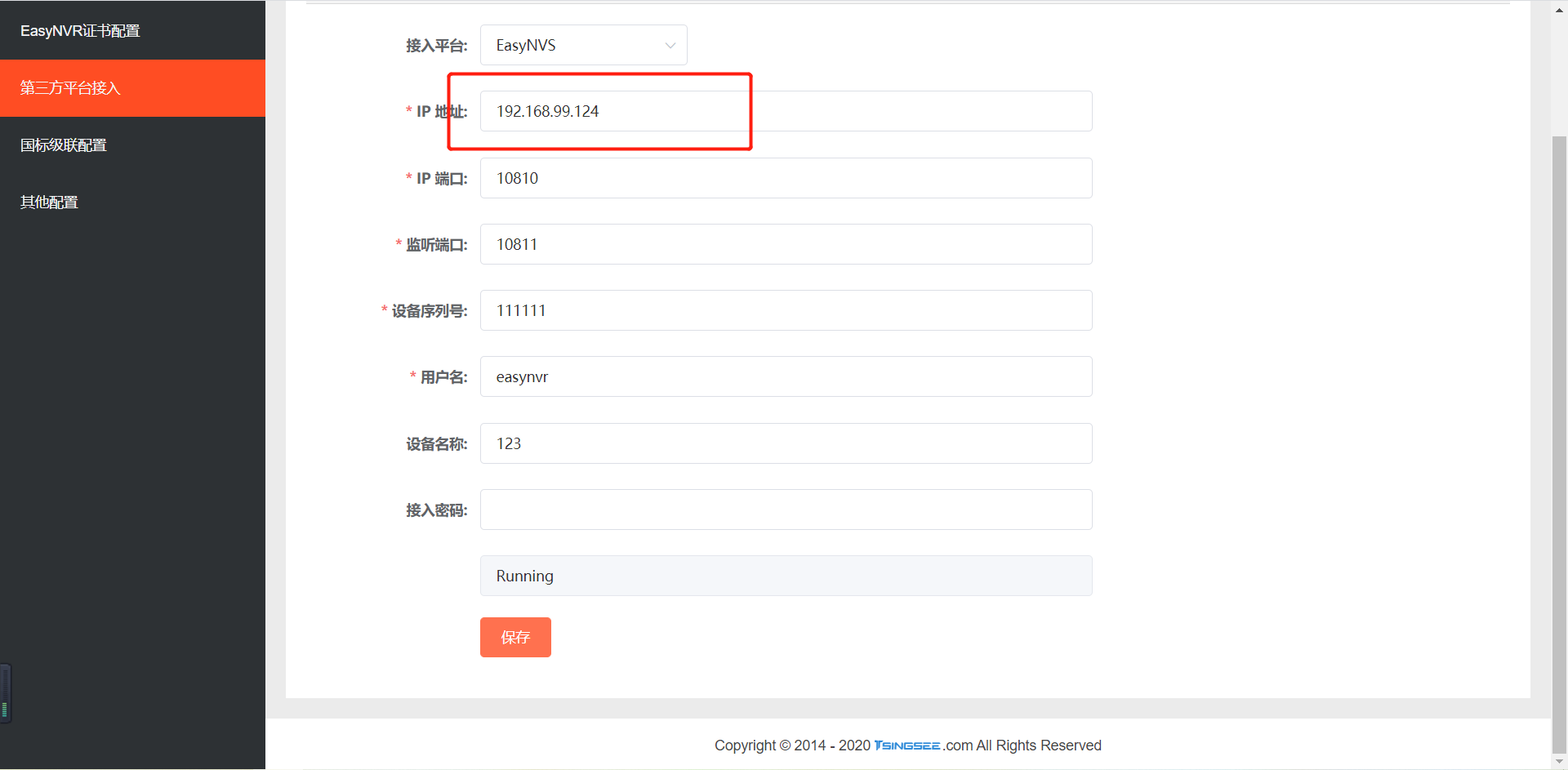Click the scrollbar down arrow
Viewport: 1568px width, 770px height.
point(1559,762)
